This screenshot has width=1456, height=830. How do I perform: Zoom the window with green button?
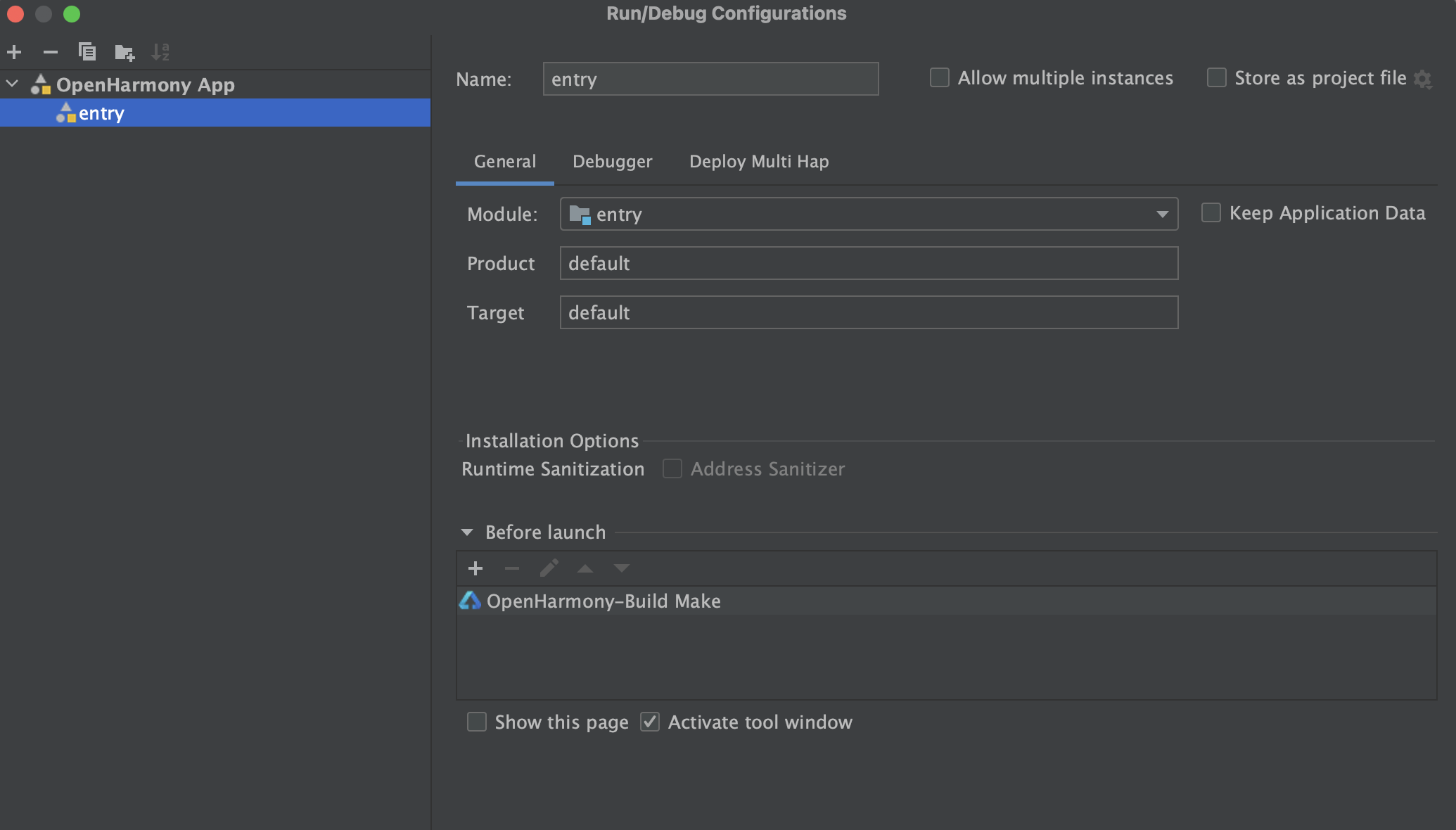[72, 14]
